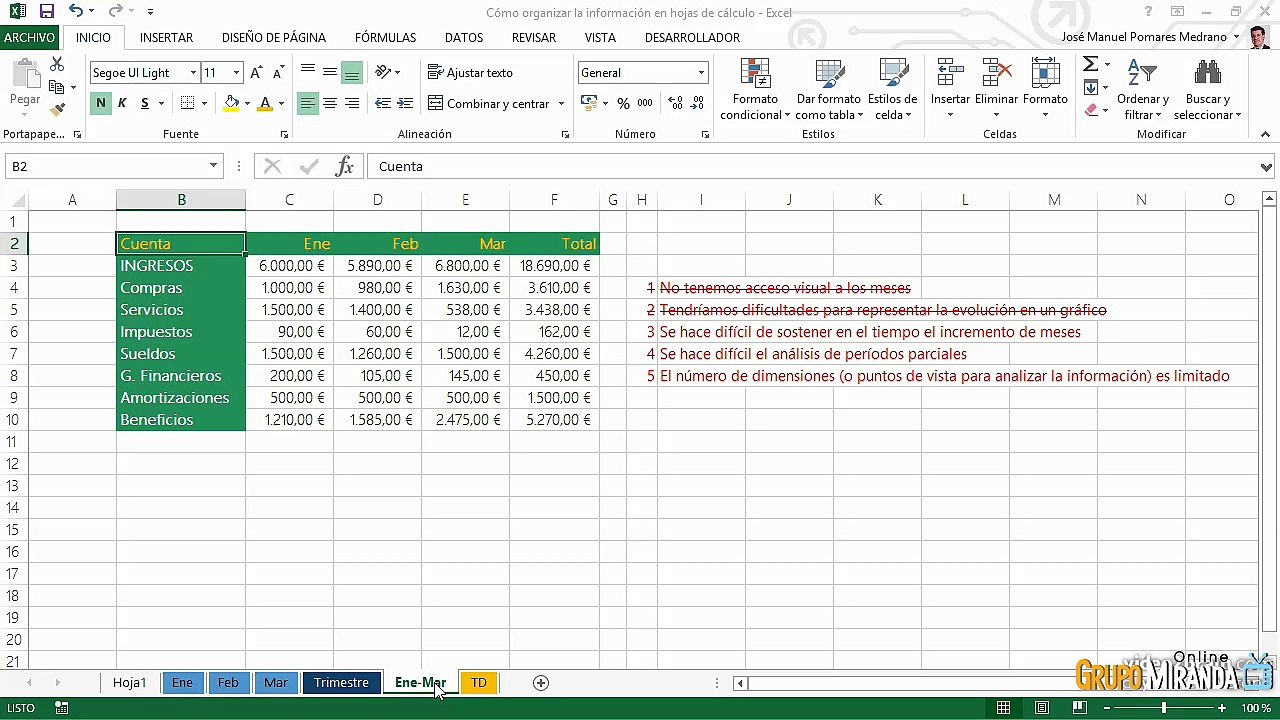
Task: Click the Autosuma sigma icon
Action: (x=1091, y=64)
